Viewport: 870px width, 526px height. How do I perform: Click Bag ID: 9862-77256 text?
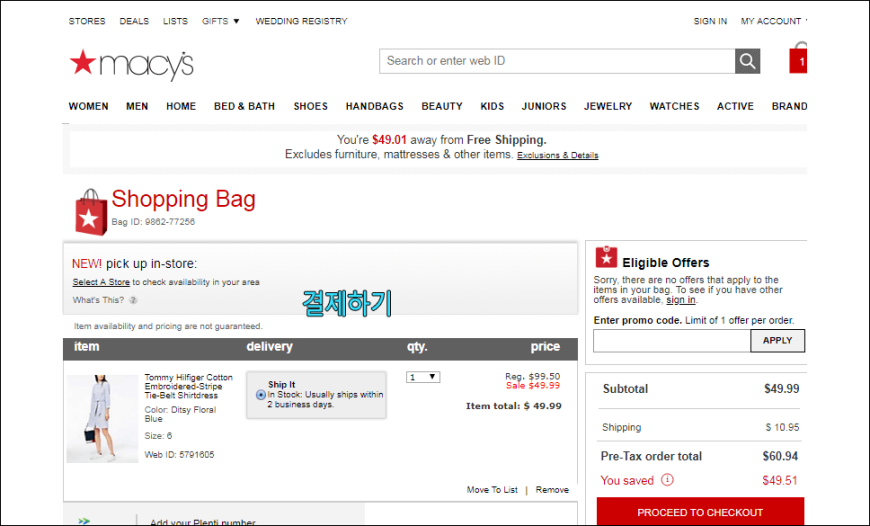[x=153, y=222]
